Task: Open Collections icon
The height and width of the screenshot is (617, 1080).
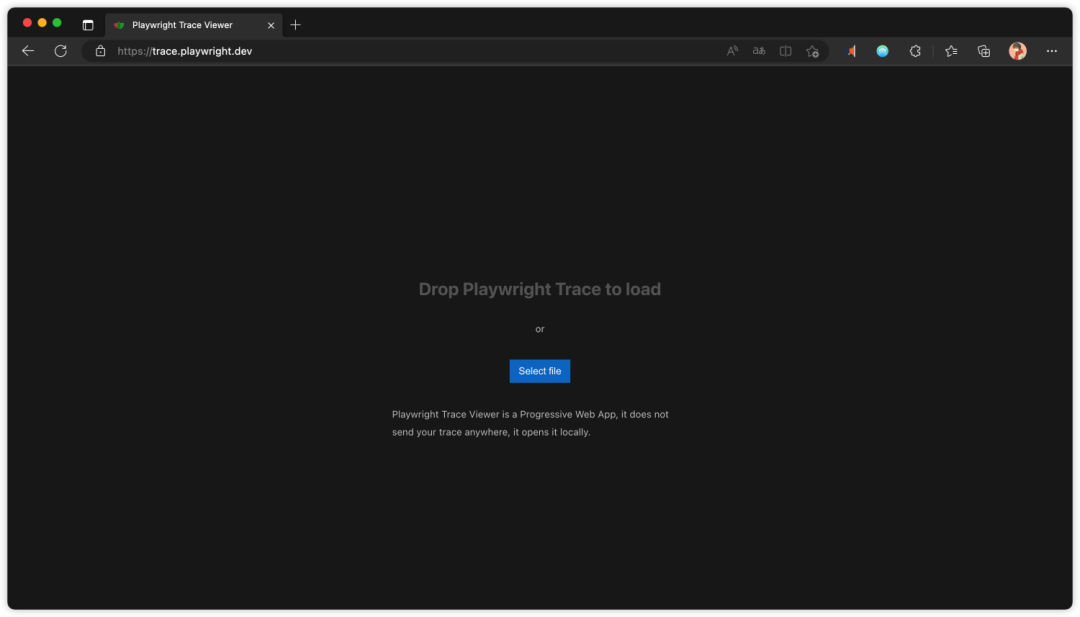Action: coord(984,51)
